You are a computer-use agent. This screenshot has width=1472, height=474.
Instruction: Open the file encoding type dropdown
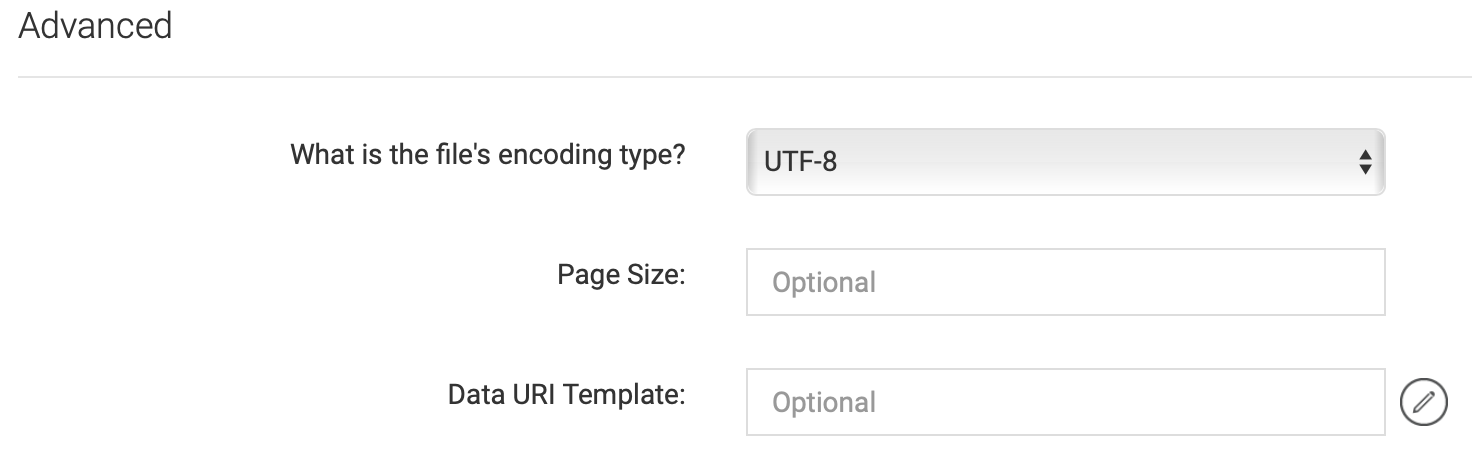[1065, 161]
